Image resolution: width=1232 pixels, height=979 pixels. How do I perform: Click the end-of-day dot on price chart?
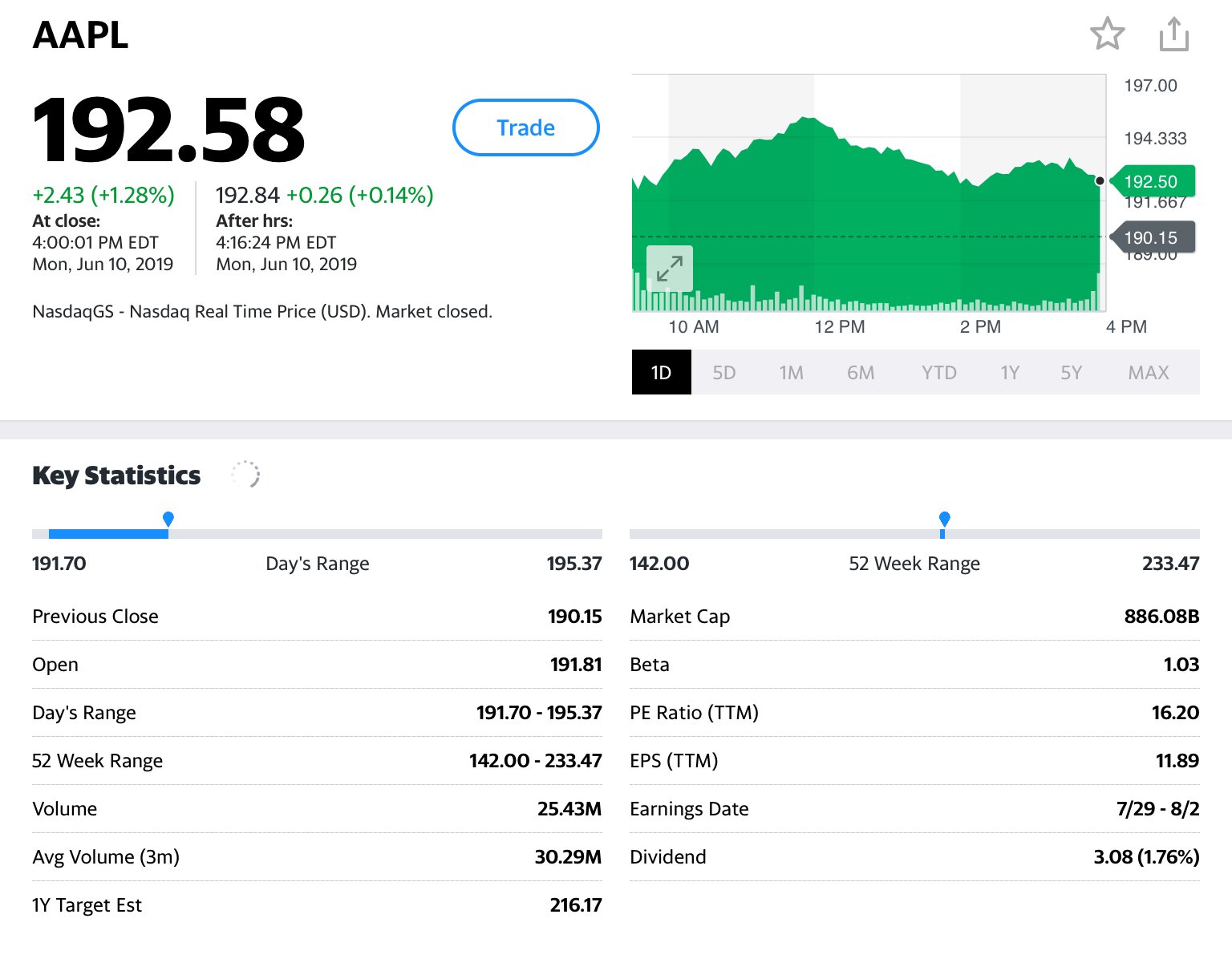pos(1100,181)
